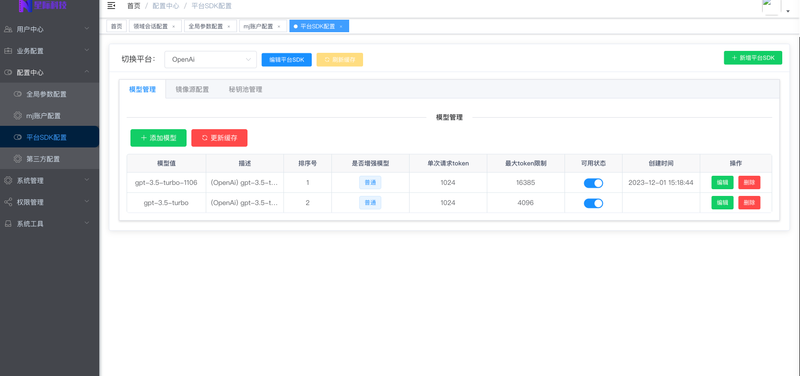Open the 领域会话配置 page tab
800x376 pixels.
click(x=155, y=27)
